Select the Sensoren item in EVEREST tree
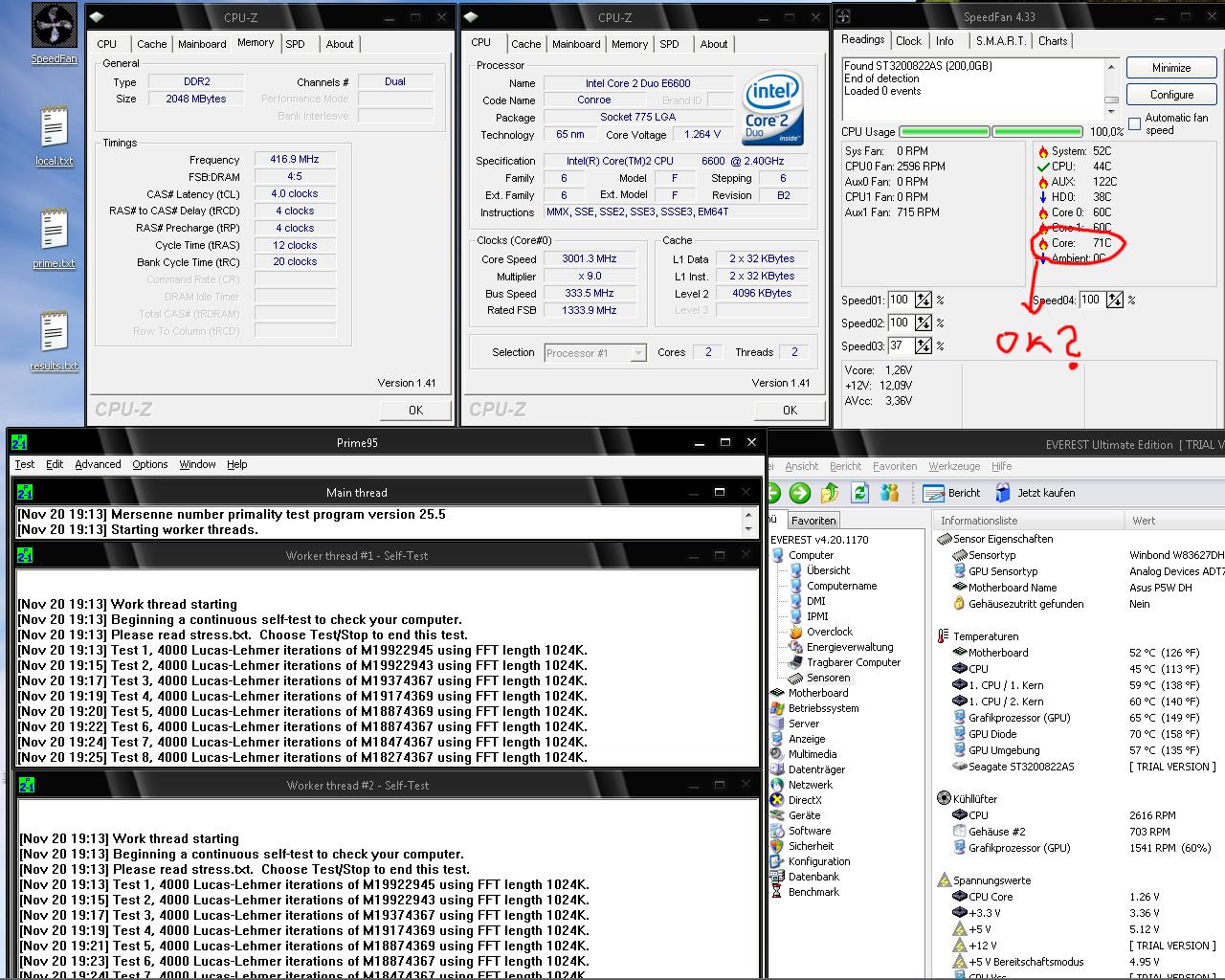Image resolution: width=1225 pixels, height=980 pixels. point(820,678)
